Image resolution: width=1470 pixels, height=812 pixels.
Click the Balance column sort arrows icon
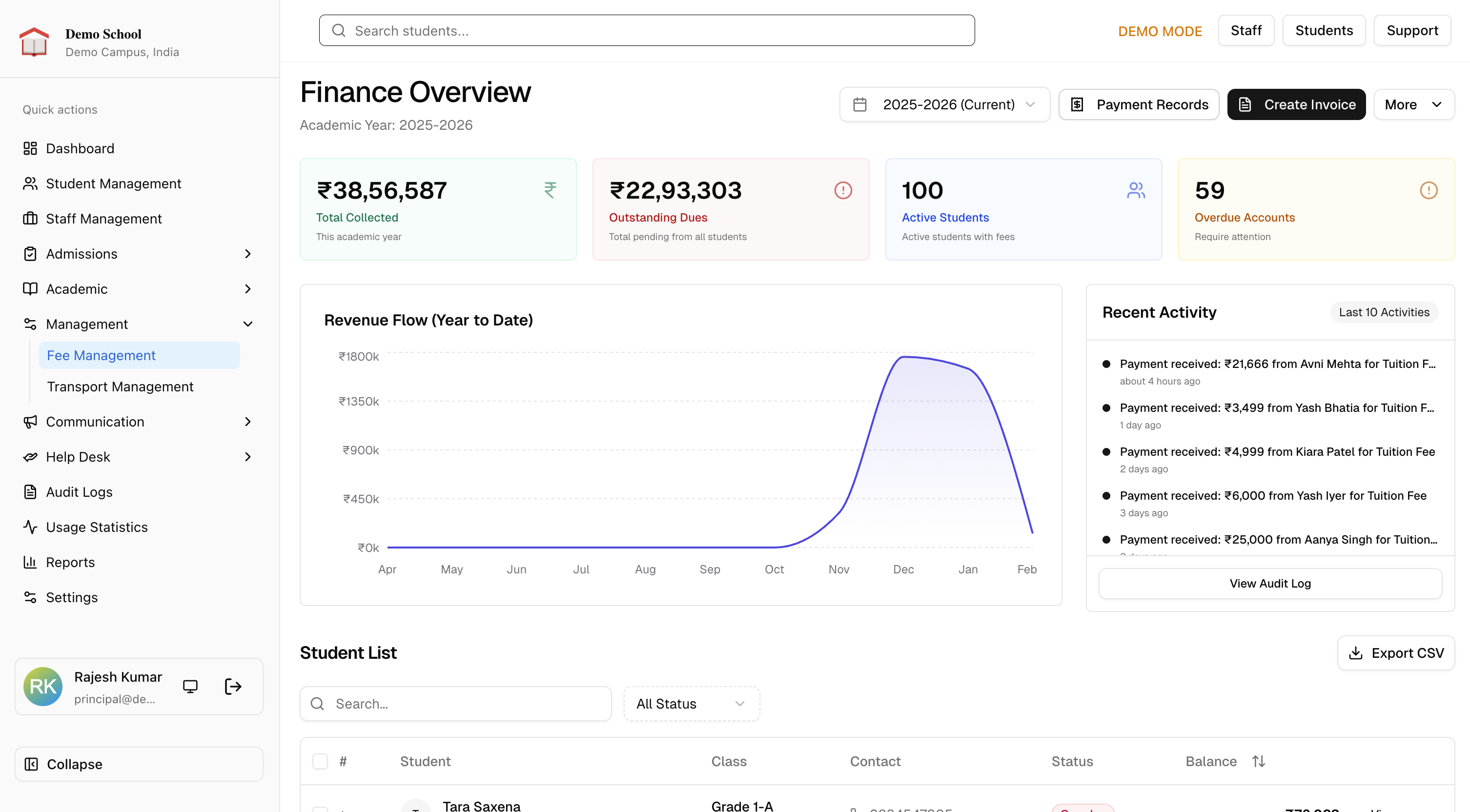click(1258, 761)
